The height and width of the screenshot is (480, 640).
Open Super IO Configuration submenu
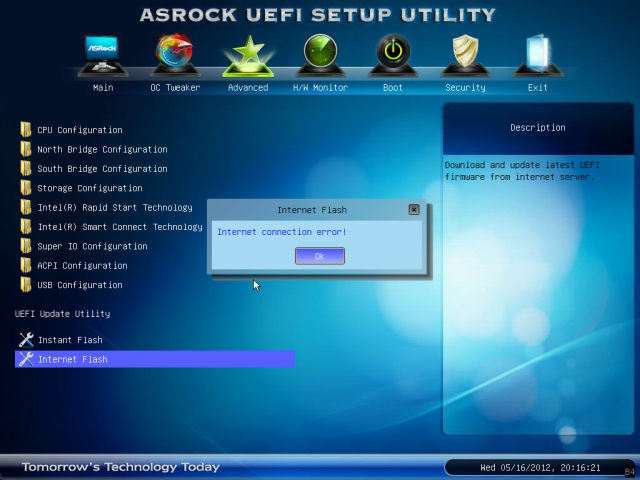(92, 246)
